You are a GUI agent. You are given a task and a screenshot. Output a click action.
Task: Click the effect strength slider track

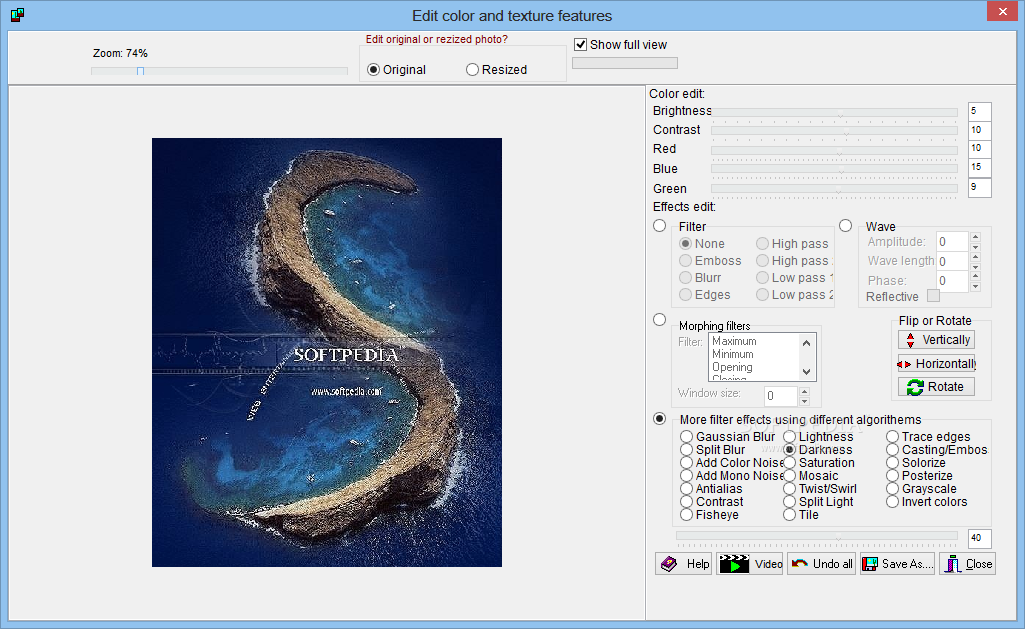click(816, 536)
